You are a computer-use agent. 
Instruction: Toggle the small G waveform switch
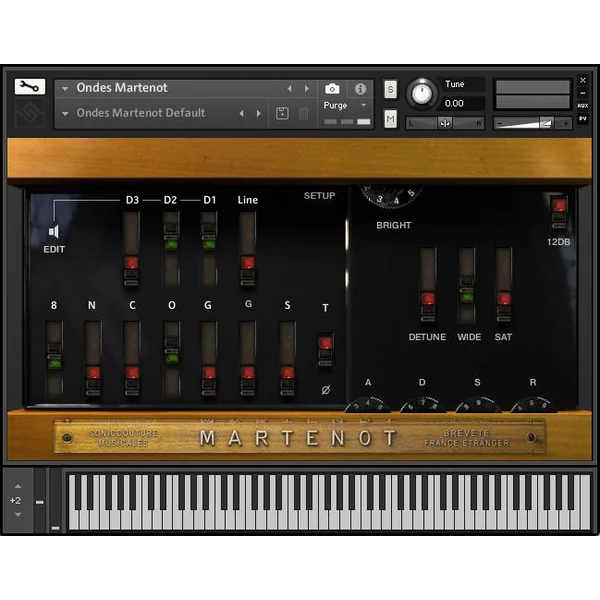[248, 358]
